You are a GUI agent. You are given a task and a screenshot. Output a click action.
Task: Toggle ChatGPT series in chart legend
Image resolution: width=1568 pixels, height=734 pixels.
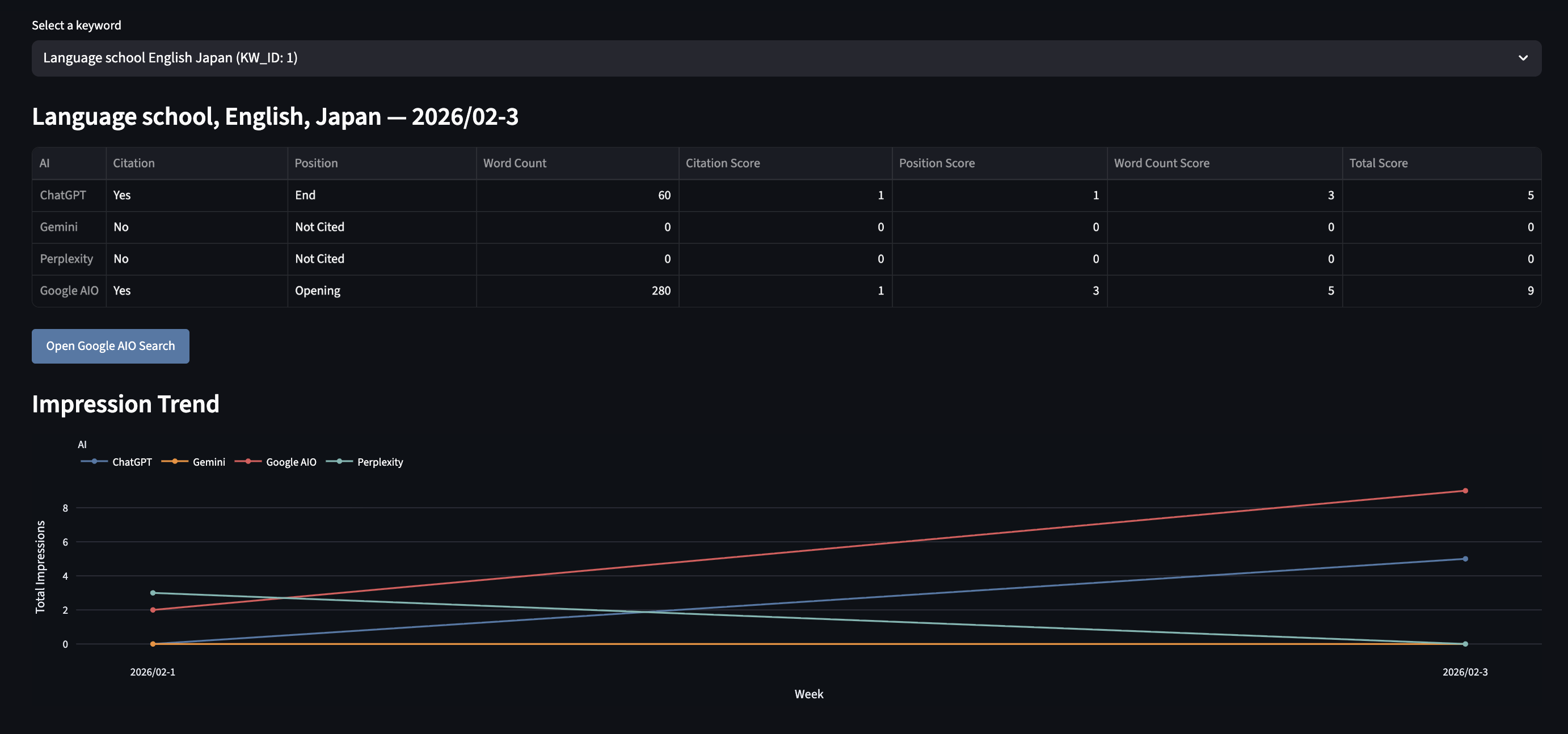click(116, 462)
